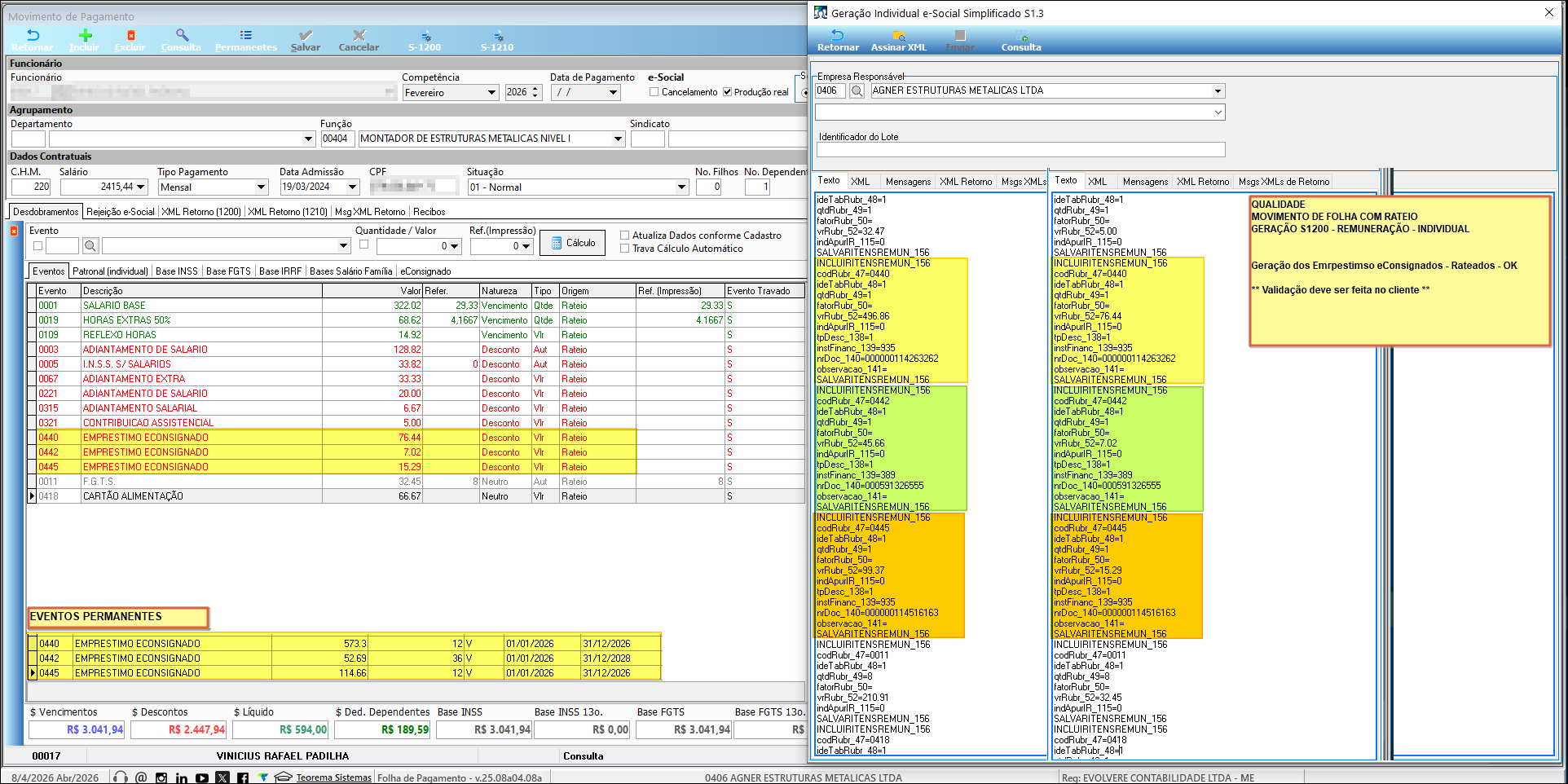This screenshot has width=1568, height=784.
Task: Click the Incluir plus icon in toolbar
Action: coord(85,36)
